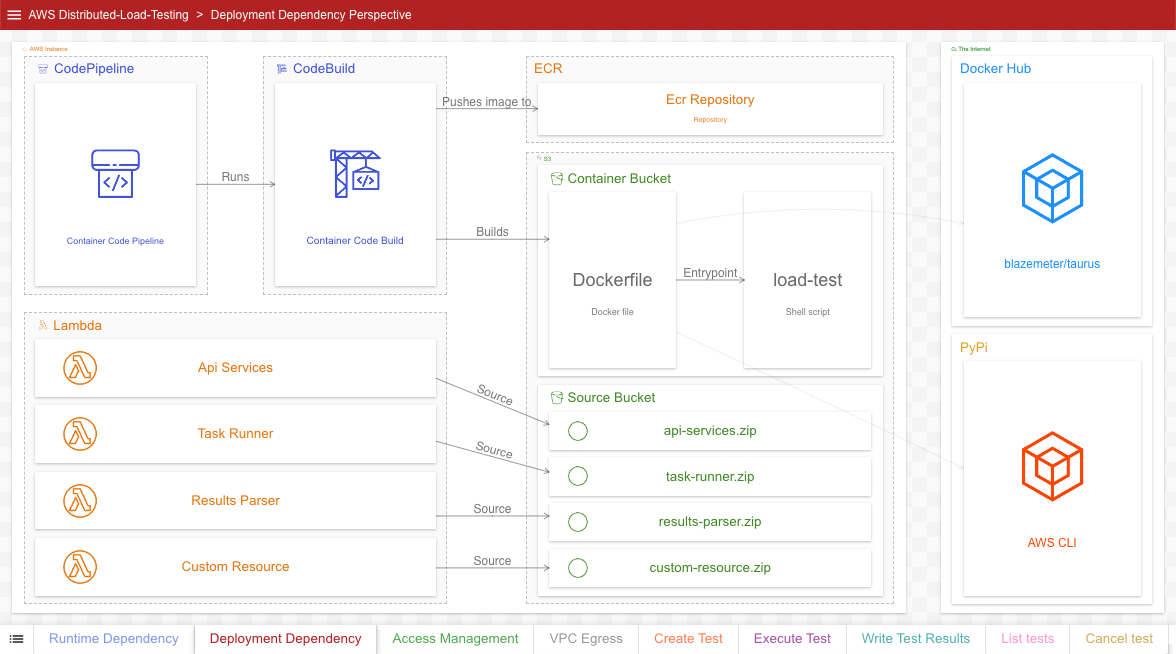Select the load-test shell script node
Image resolution: width=1176 pixels, height=654 pixels.
pyautogui.click(x=808, y=280)
